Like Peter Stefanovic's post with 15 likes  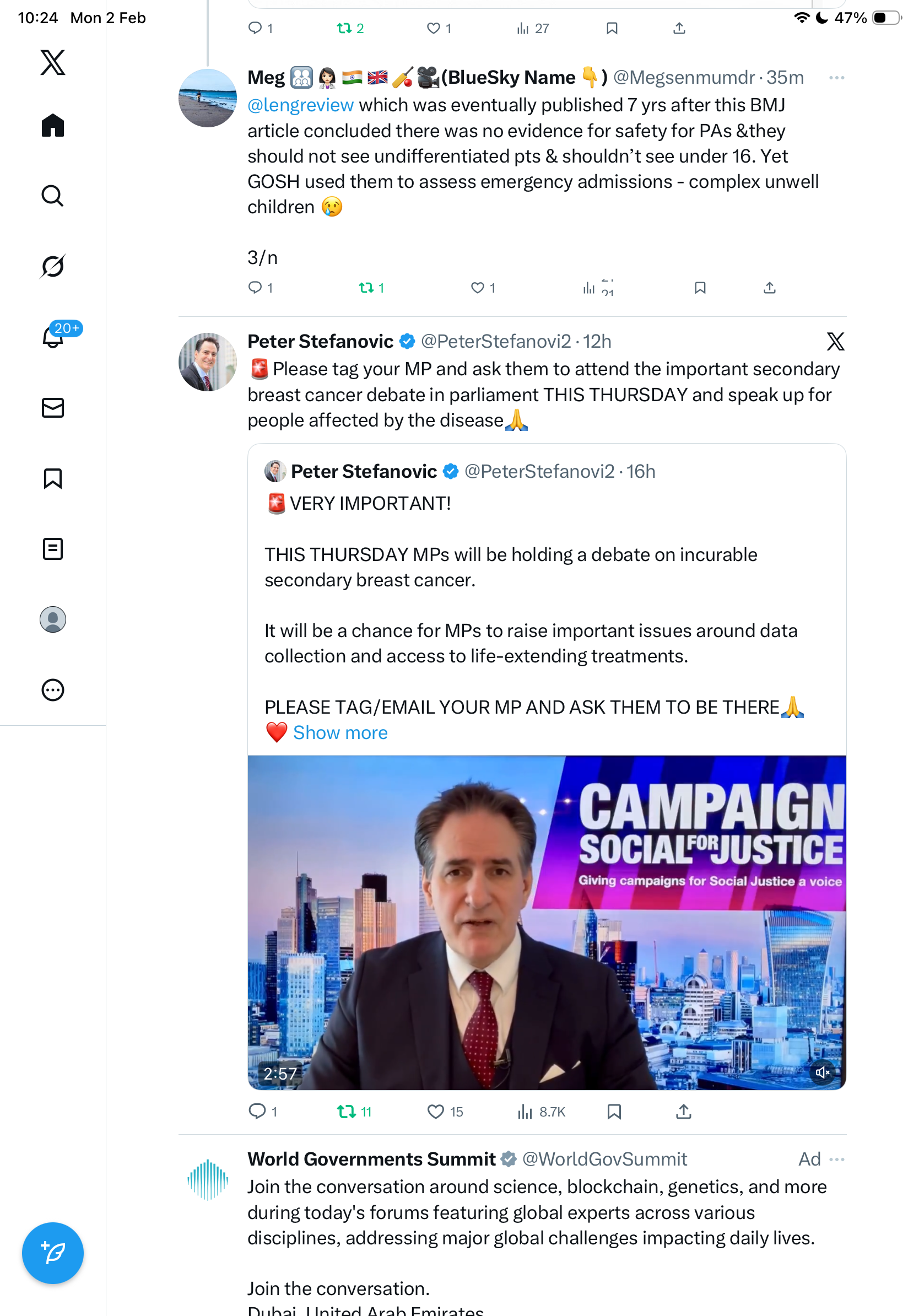(436, 1112)
